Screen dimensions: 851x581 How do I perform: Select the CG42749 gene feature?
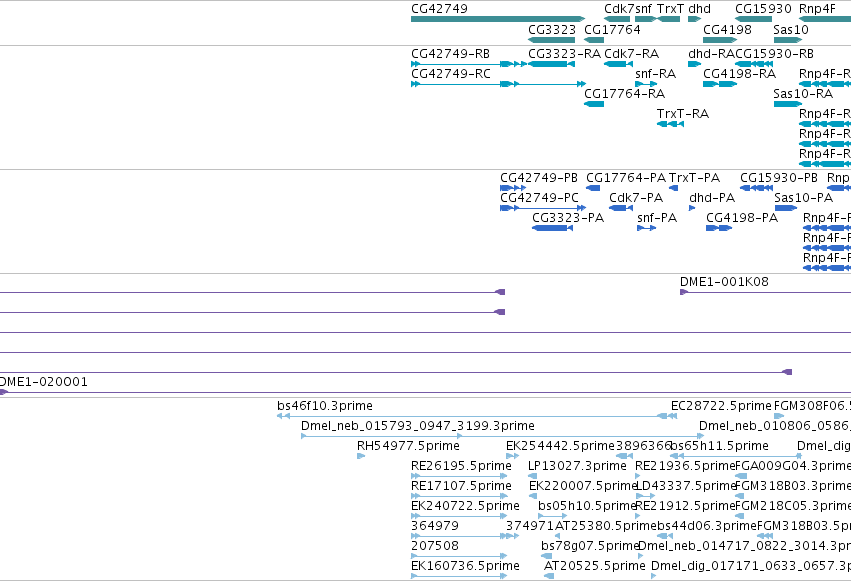point(498,19)
